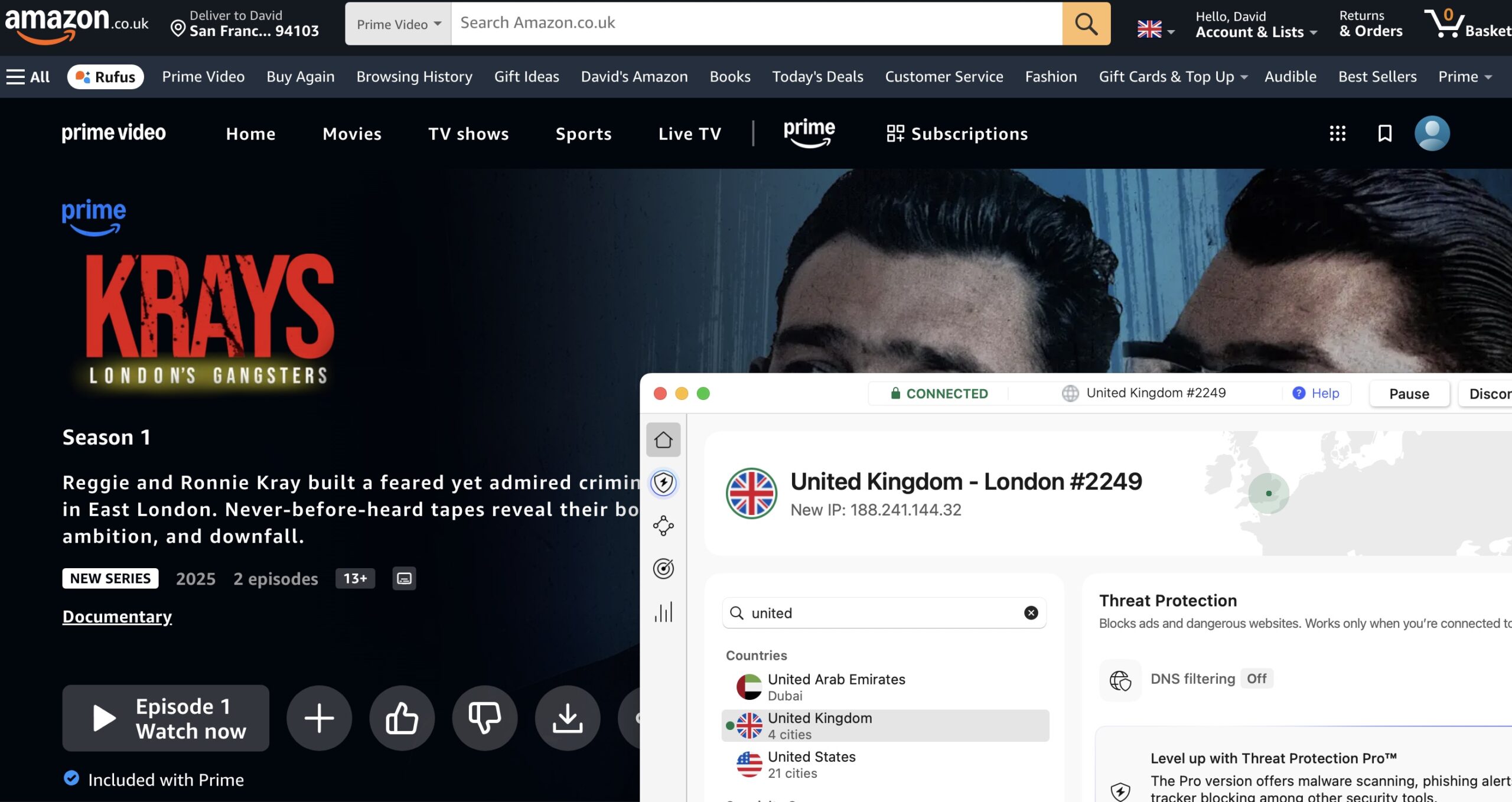This screenshot has width=1512, height=802.
Task: Click the Pause VPN button
Action: pos(1409,394)
